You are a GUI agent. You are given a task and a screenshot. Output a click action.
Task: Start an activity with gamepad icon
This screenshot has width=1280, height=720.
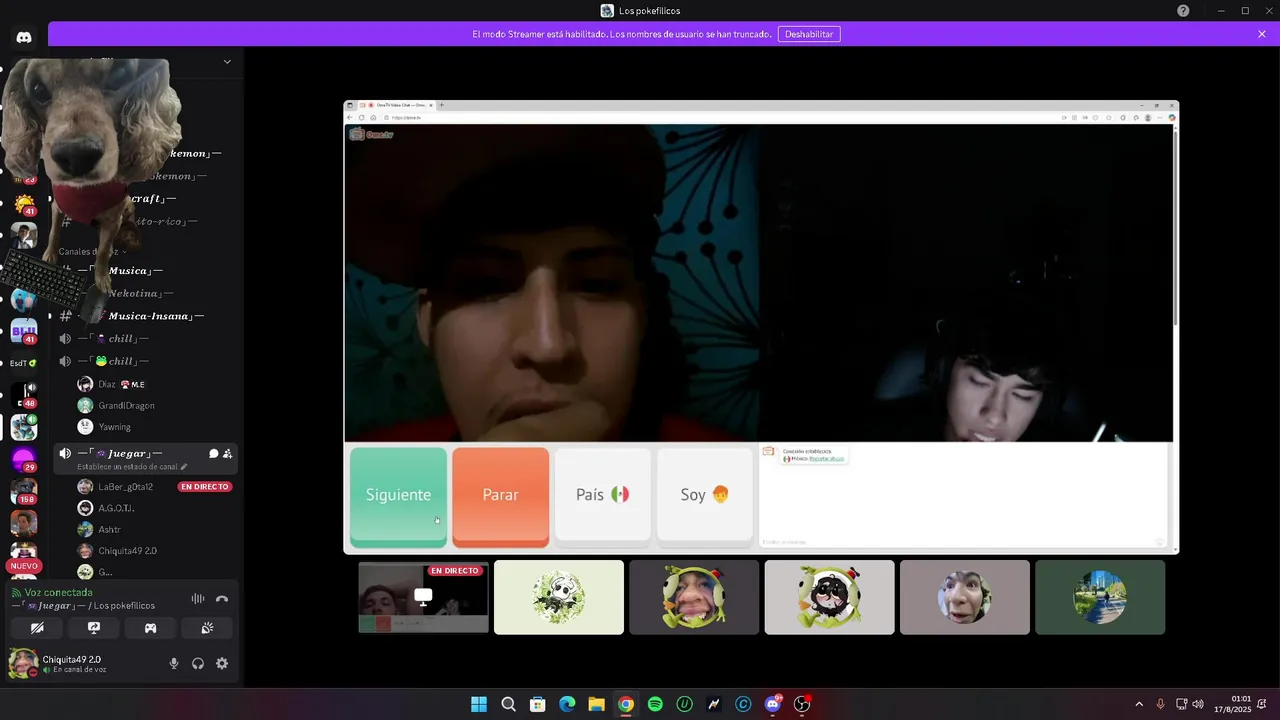point(150,628)
